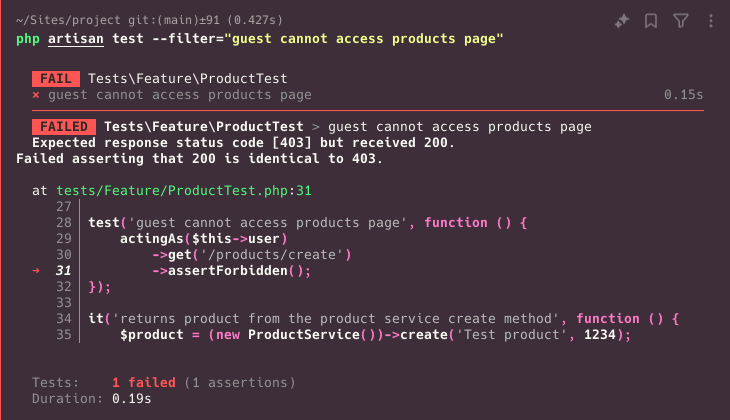
Task: Click the 0.15s test timing label
Action: pyautogui.click(x=683, y=95)
